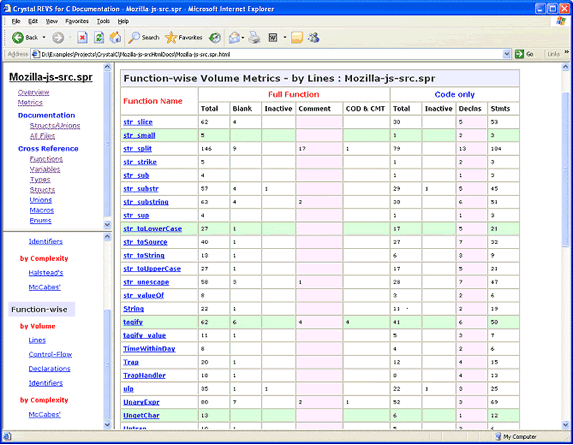Open the View menu

click(52, 21)
